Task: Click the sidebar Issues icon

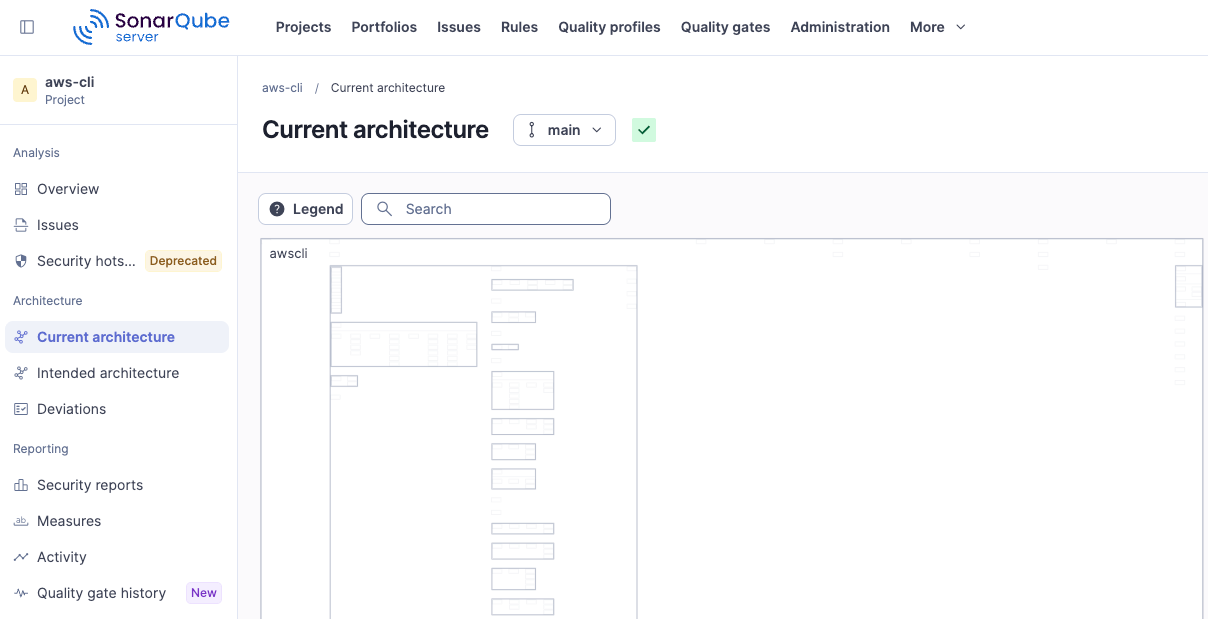Action: click(21, 225)
